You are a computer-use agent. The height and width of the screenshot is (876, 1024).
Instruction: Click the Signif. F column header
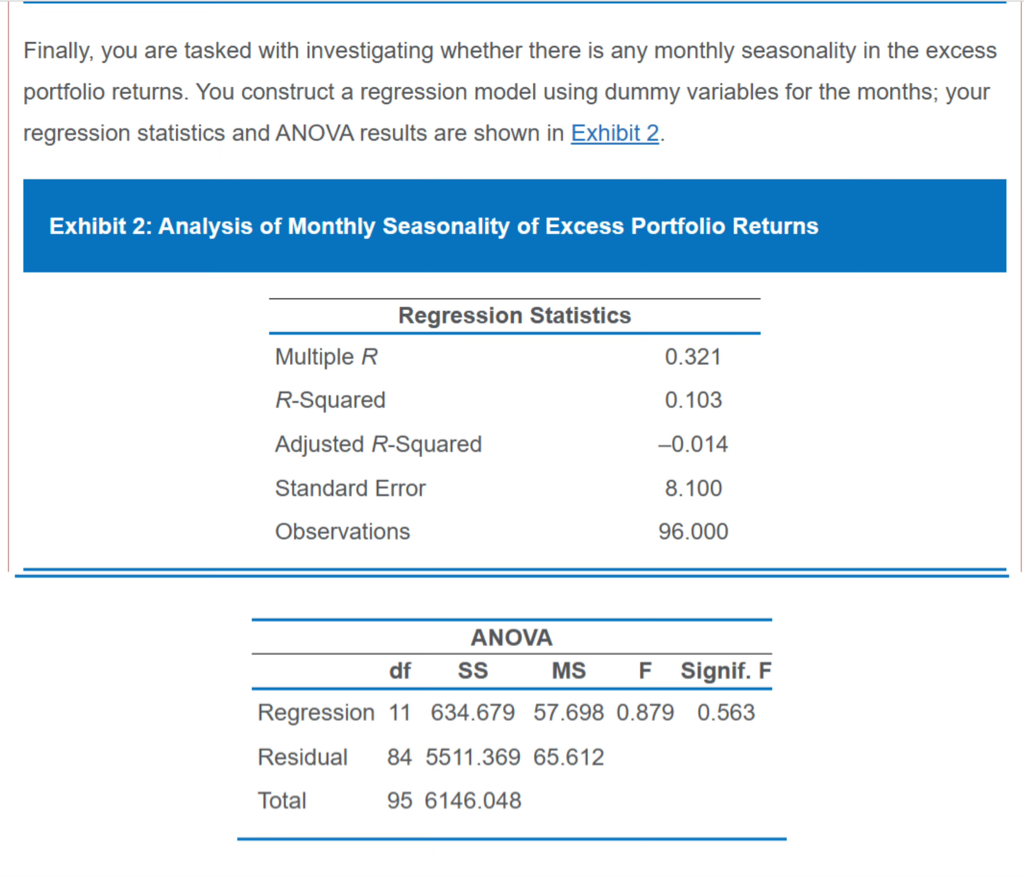726,672
